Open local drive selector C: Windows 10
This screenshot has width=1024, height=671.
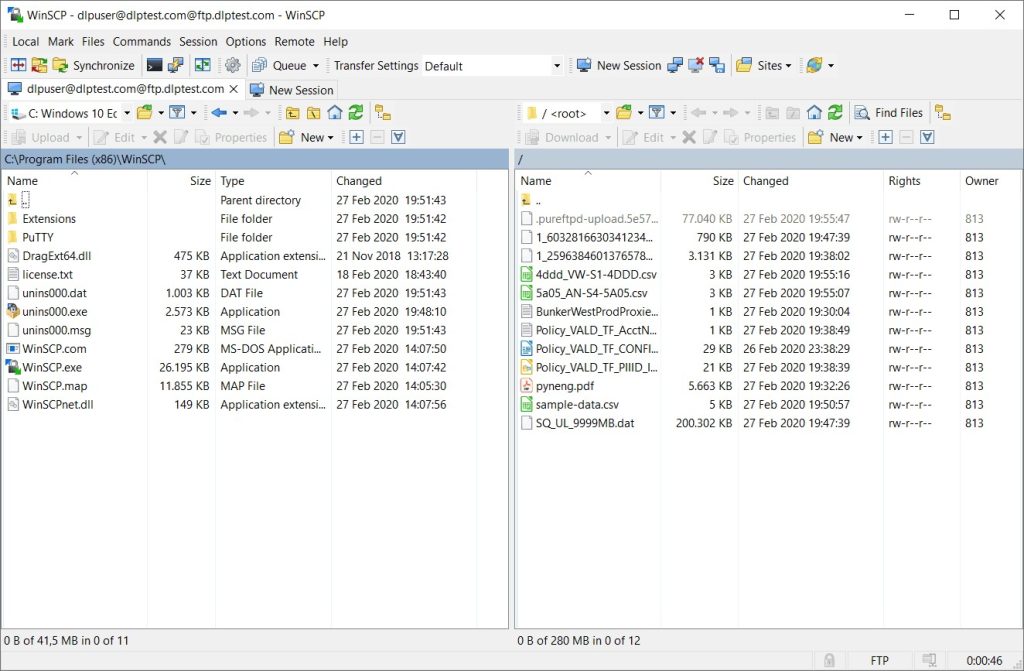pos(71,113)
